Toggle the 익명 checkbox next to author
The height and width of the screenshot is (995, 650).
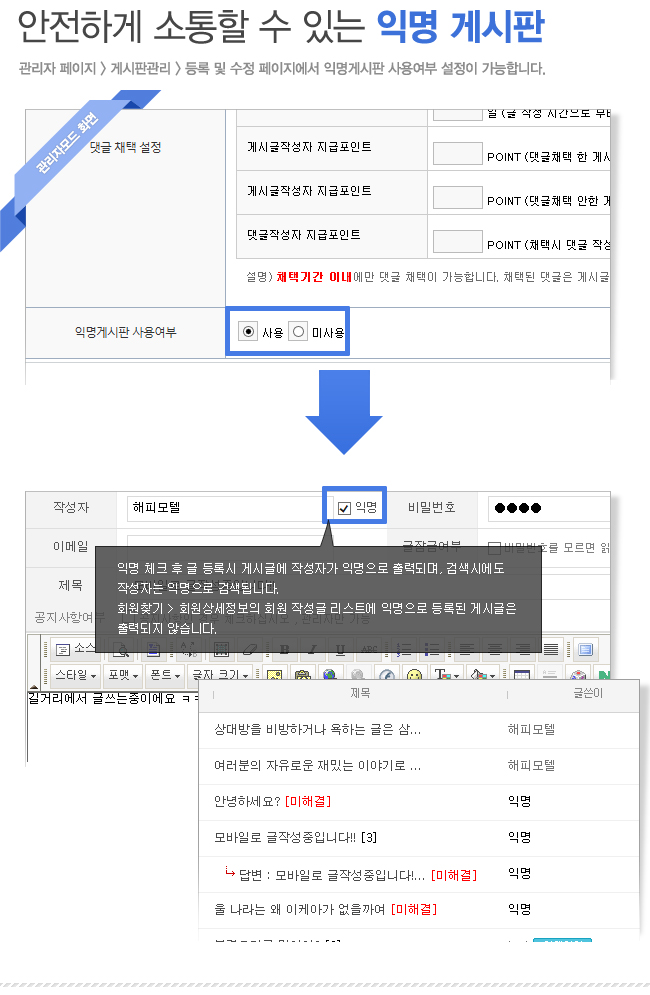pos(345,508)
